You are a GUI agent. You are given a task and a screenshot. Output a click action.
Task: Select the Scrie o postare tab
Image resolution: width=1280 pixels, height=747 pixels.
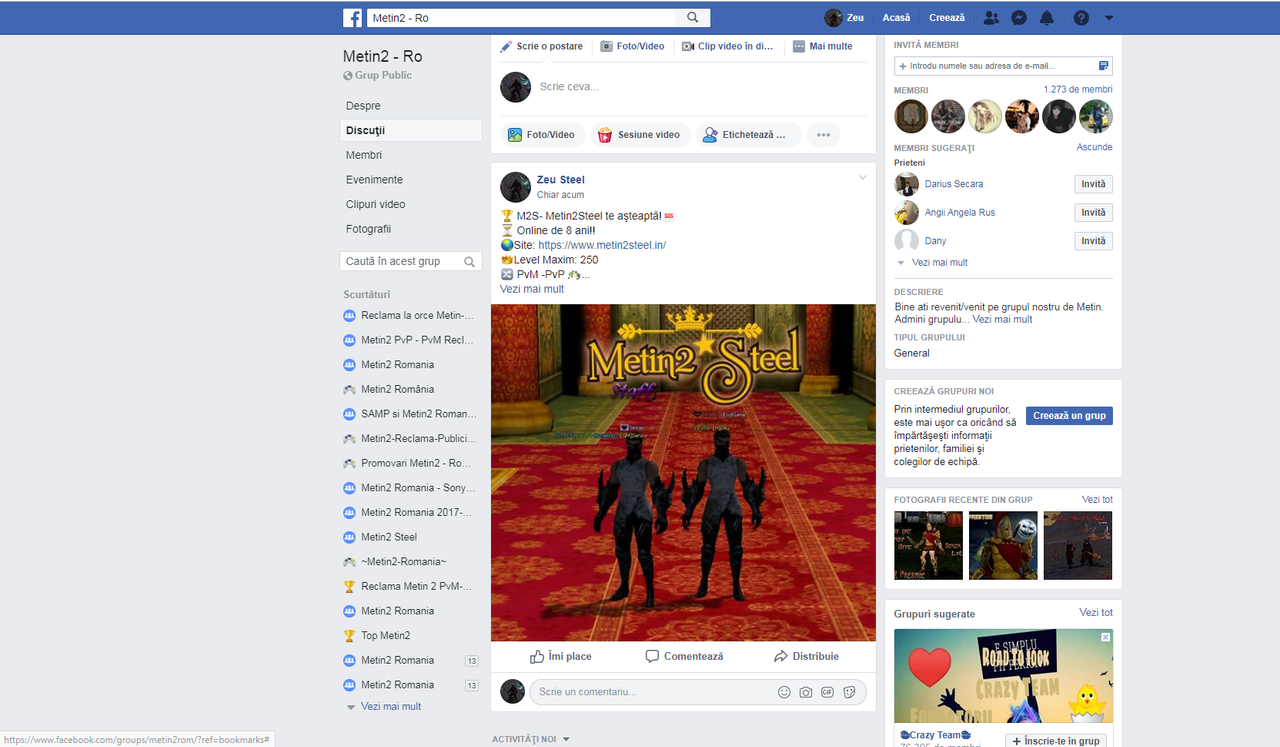coord(541,46)
